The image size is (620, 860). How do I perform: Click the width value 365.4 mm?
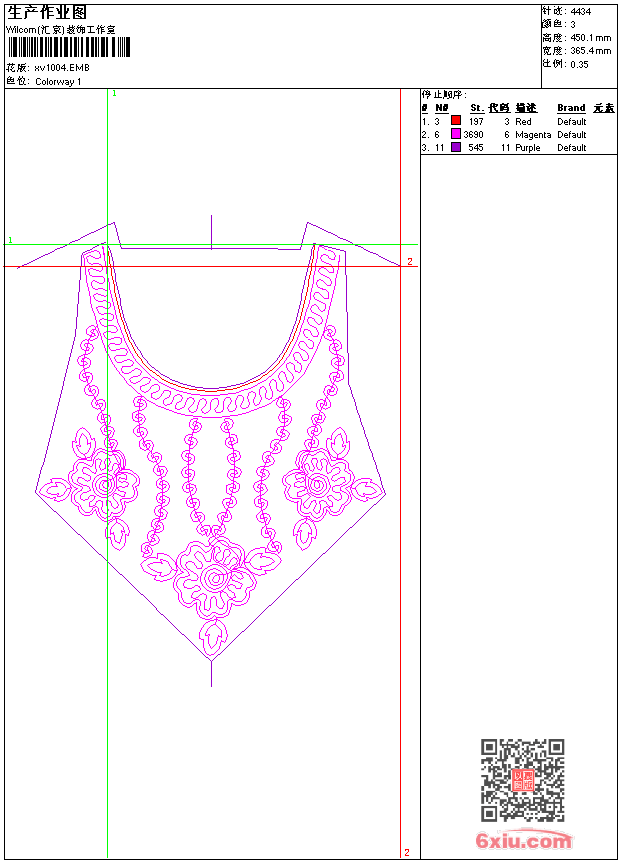(x=590, y=51)
